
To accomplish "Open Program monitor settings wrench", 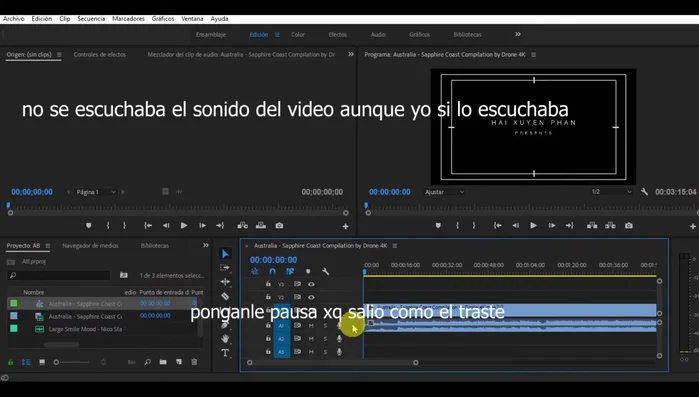I will click(x=644, y=192).
